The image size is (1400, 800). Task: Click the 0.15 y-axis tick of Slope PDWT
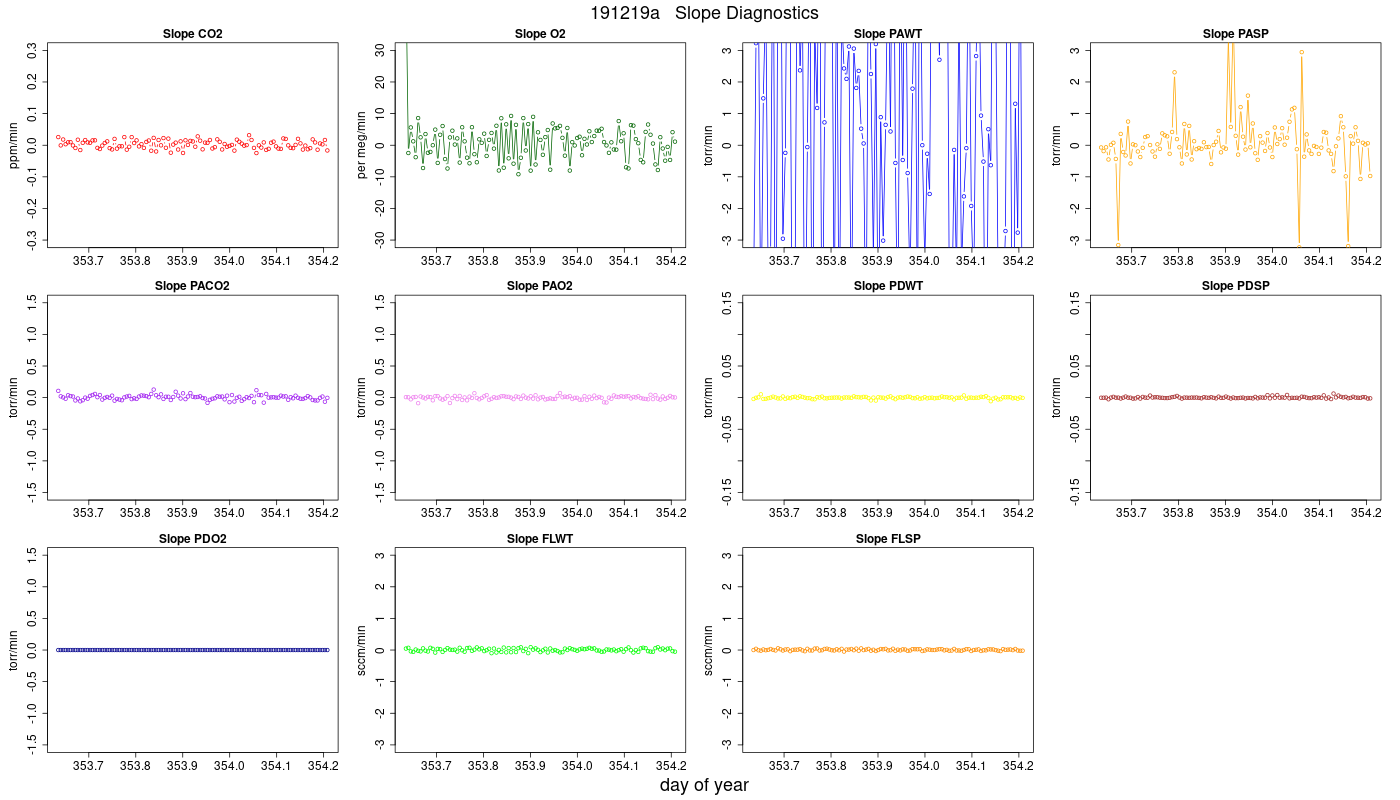[x=729, y=303]
